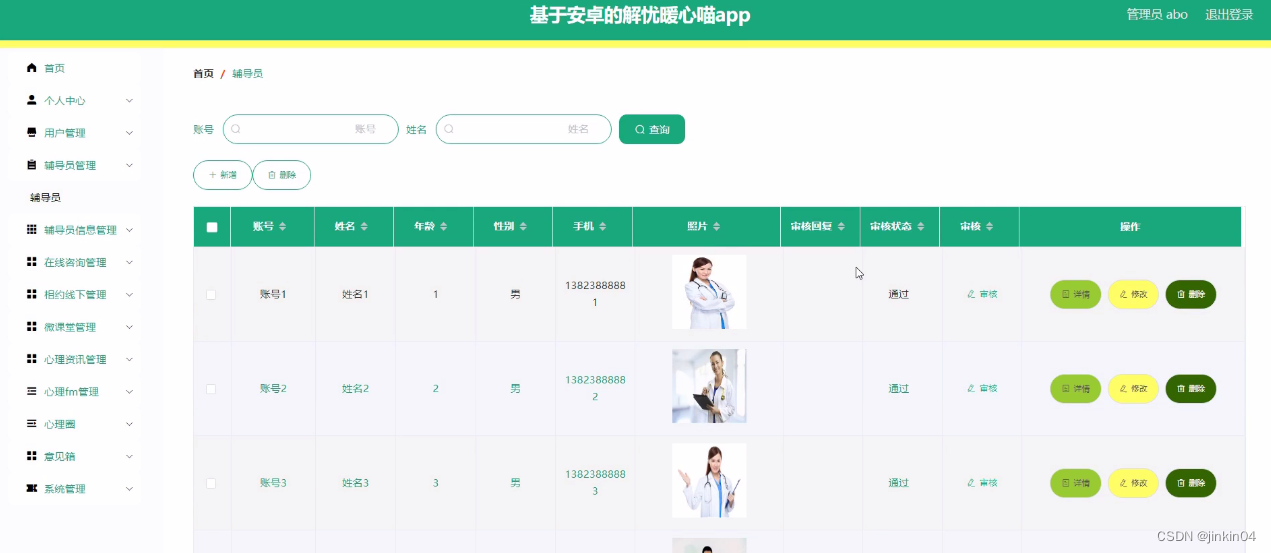Sort by 性别 column arrows

point(523,227)
